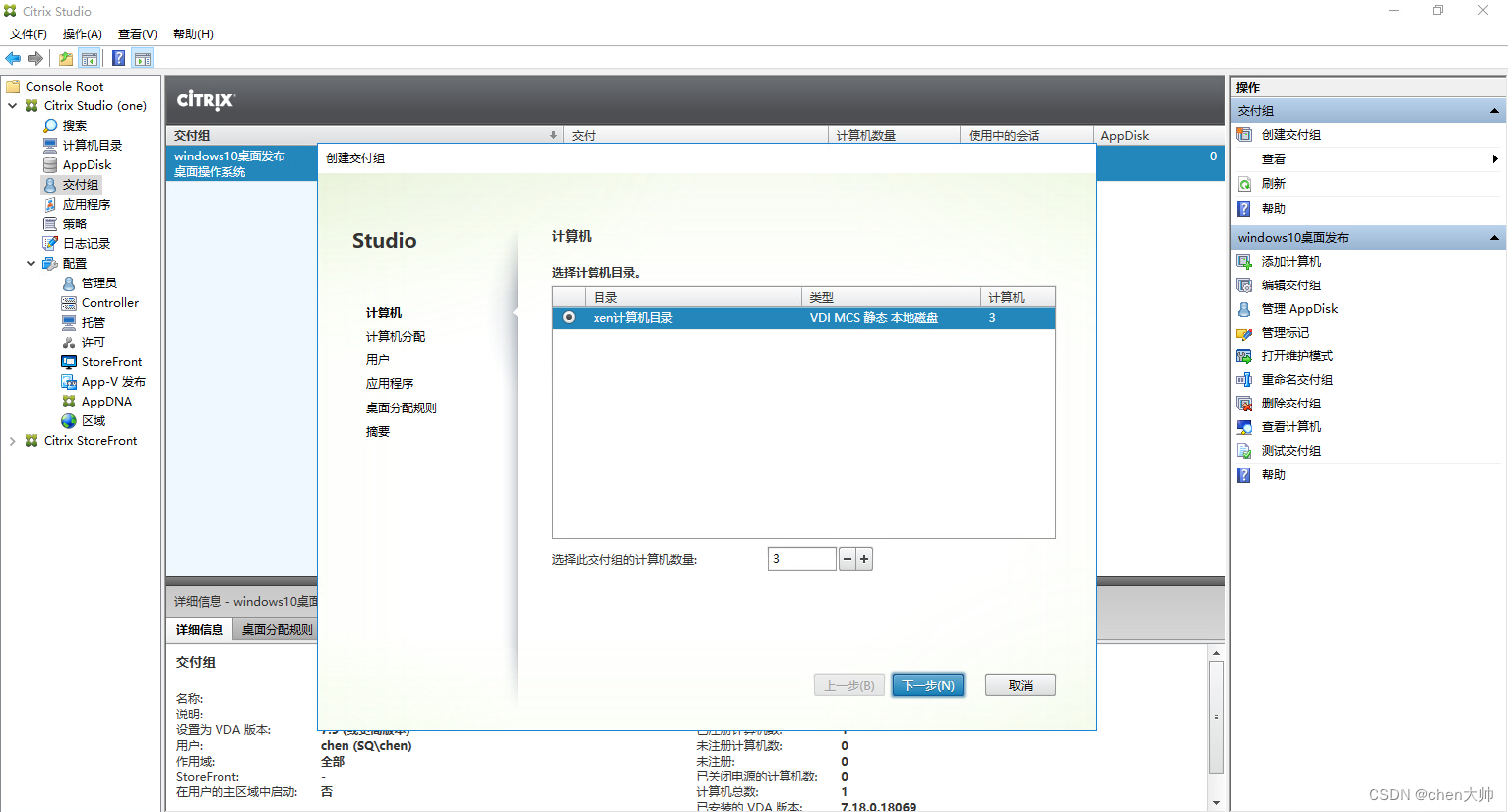
Task: Click the back arrow toolbar icon
Action: (13, 58)
